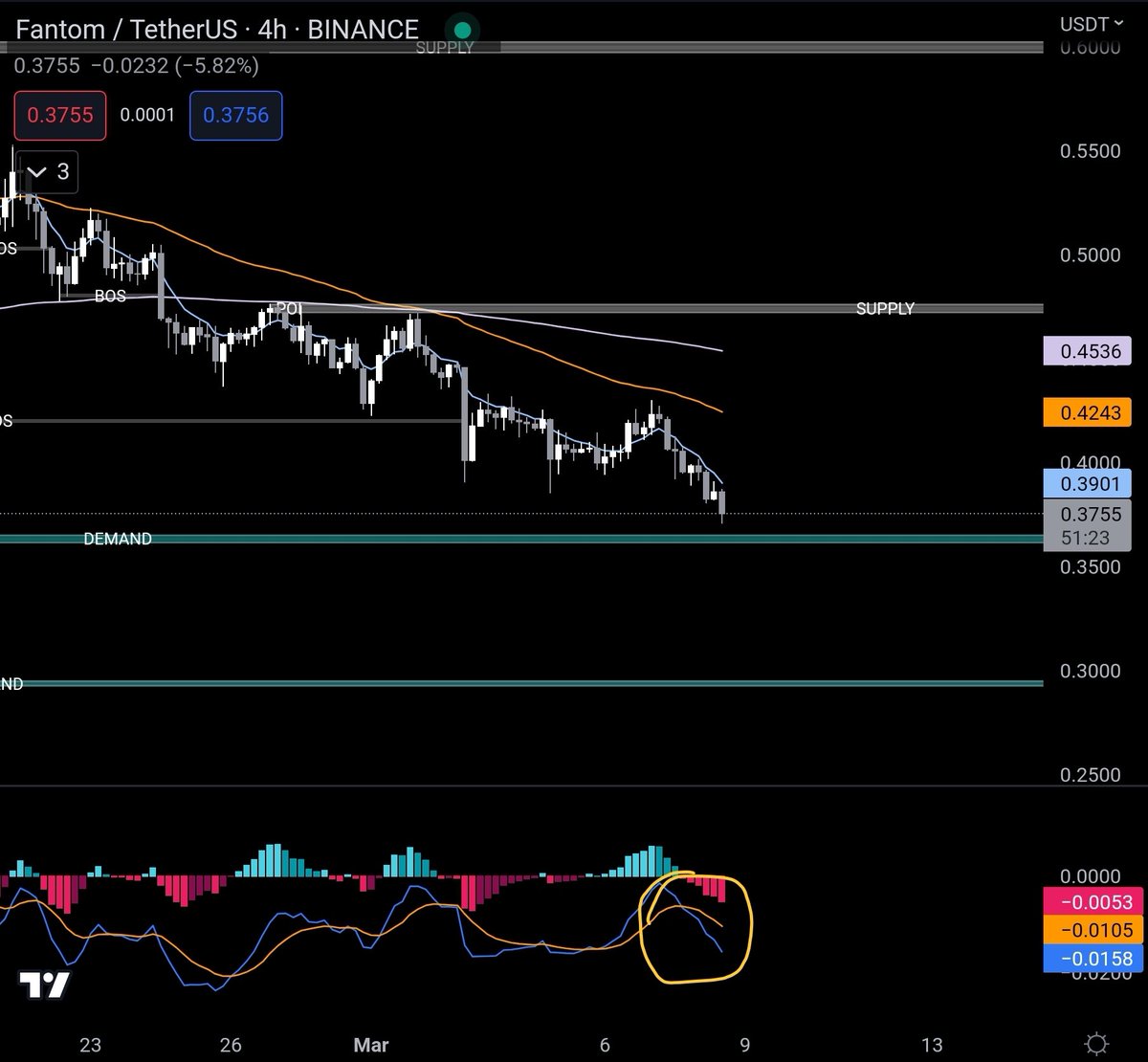Click the 6 date on time axis
This screenshot has height=1062, width=1148.
605,1045
